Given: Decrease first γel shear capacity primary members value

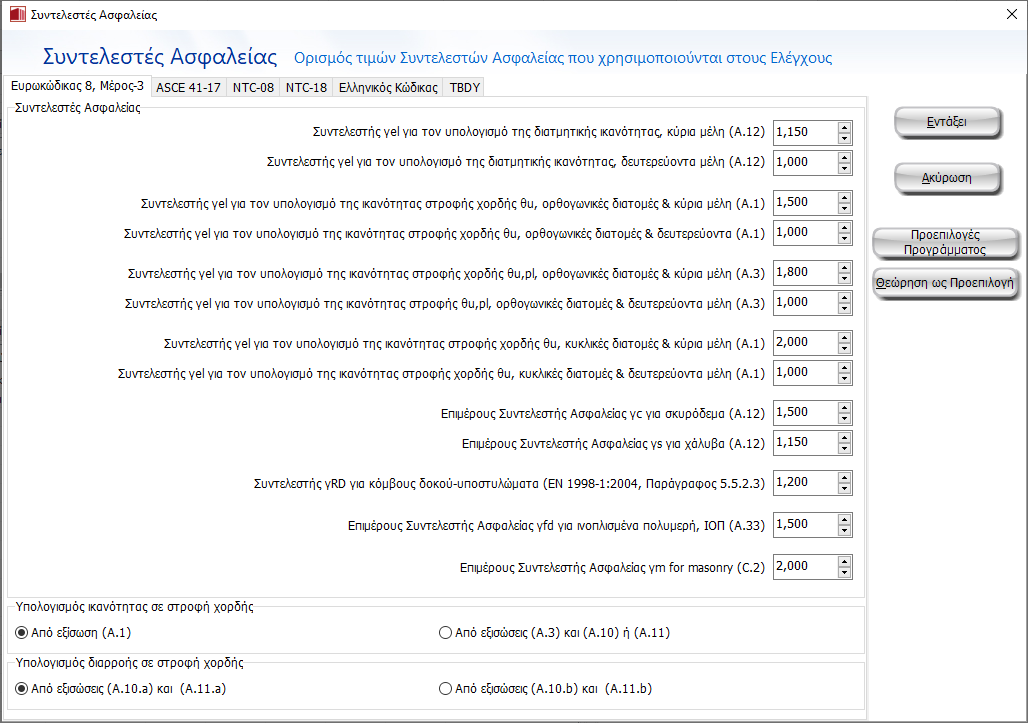Looking at the screenshot, I should 845,138.
